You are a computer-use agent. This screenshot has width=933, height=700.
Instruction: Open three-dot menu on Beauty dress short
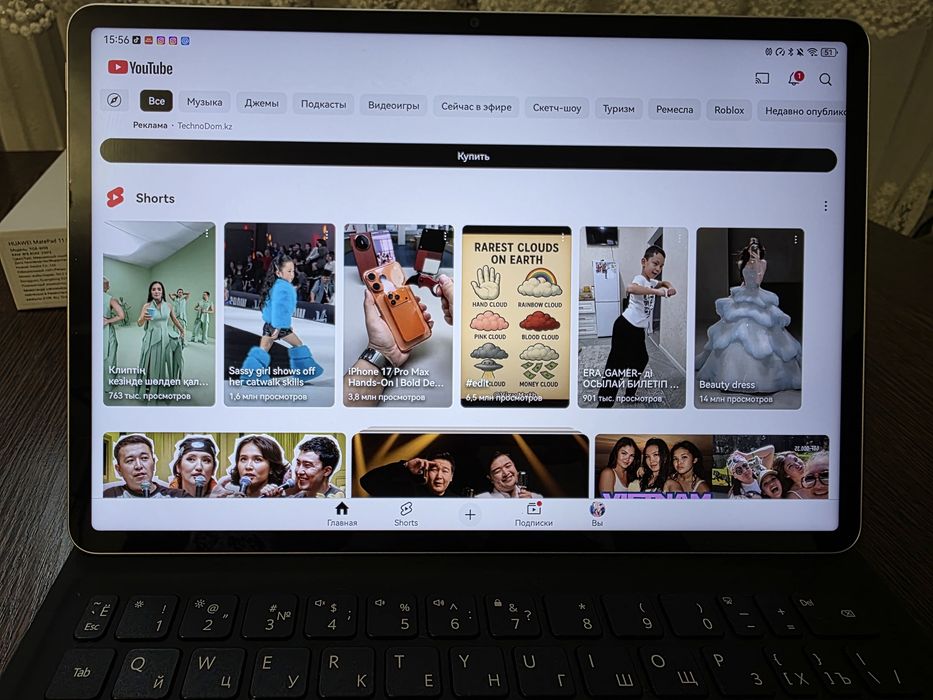click(x=796, y=239)
